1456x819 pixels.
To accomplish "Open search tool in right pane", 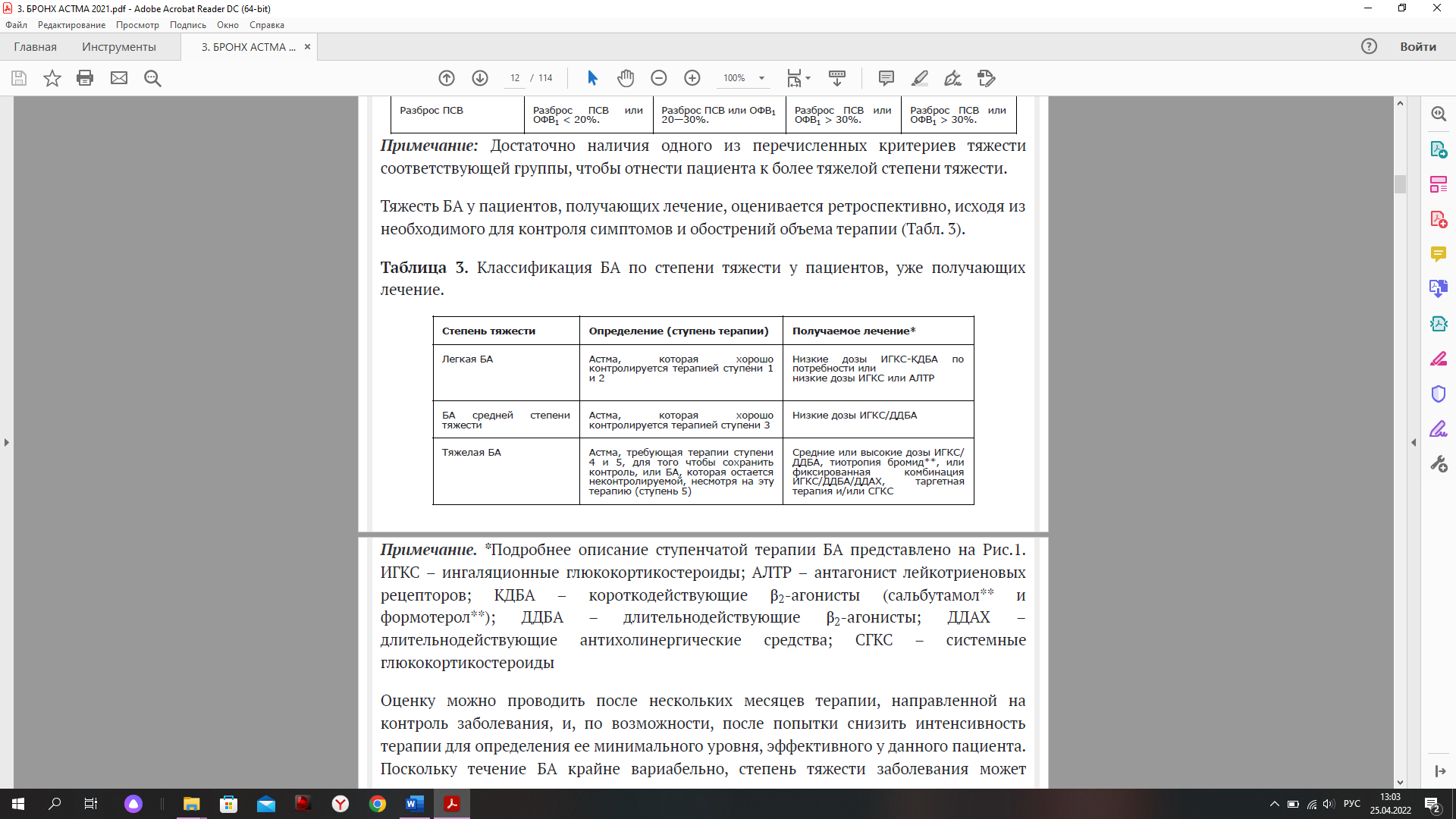I will (1439, 114).
